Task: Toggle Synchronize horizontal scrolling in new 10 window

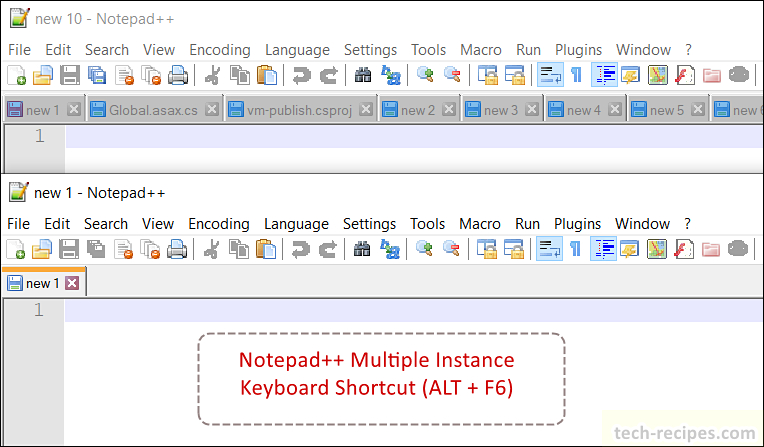Action: pos(515,76)
